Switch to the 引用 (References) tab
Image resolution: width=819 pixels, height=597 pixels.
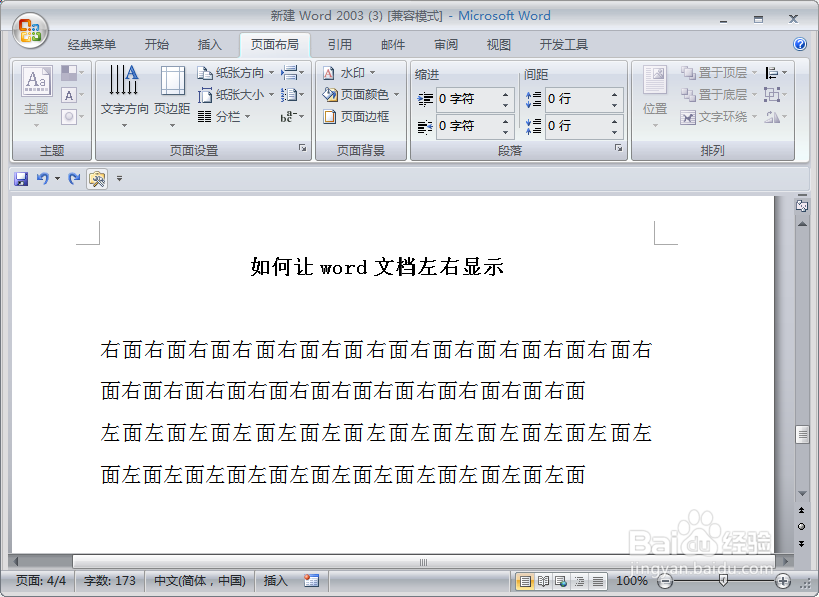point(339,43)
